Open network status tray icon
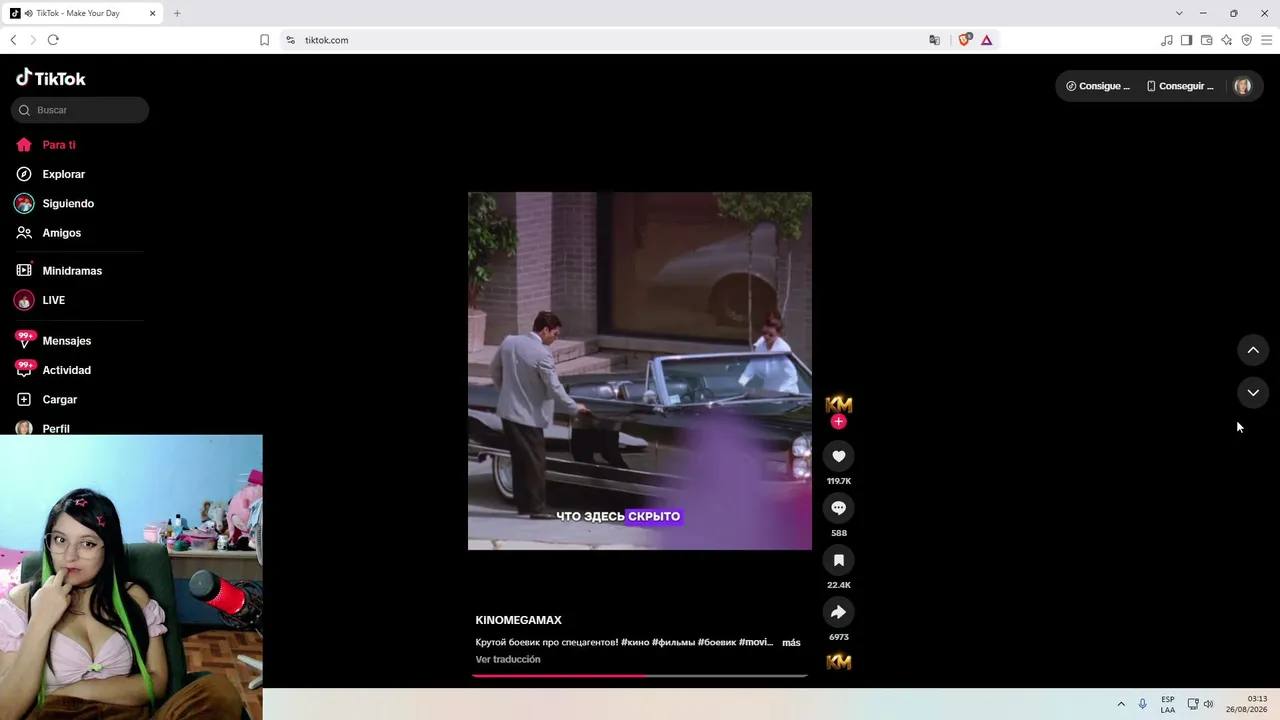 (x=1192, y=704)
